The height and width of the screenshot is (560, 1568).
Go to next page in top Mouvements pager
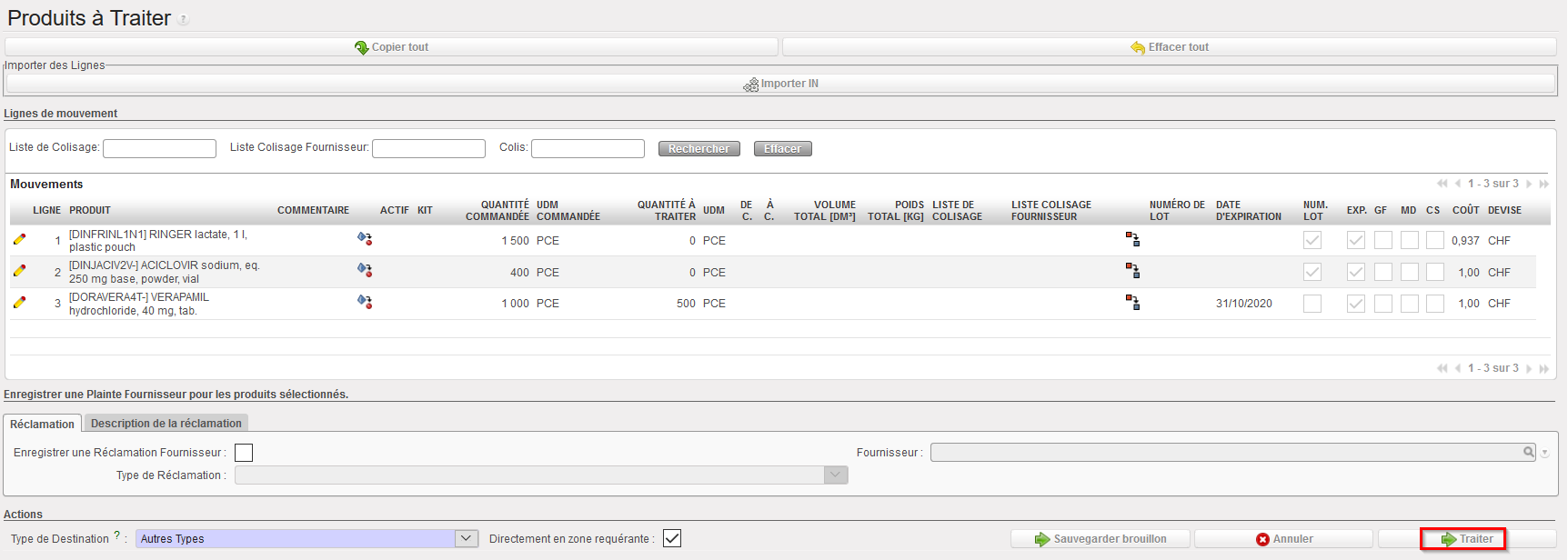[x=1530, y=184]
